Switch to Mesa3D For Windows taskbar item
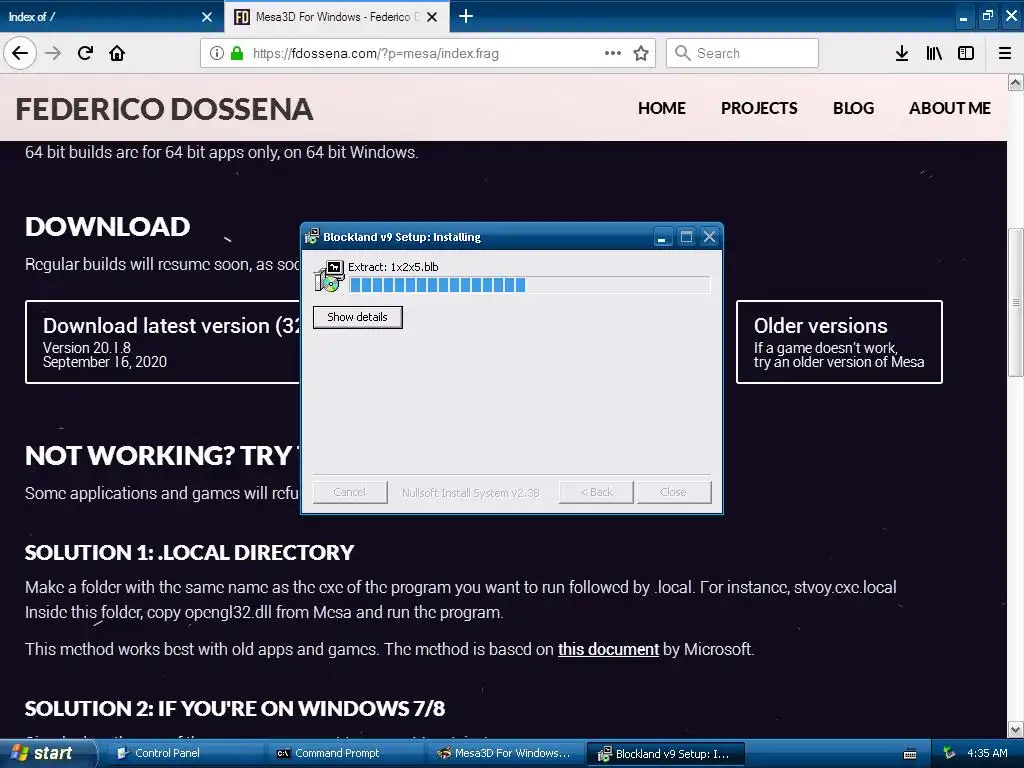Viewport: 1024px width, 768px height. coord(506,754)
